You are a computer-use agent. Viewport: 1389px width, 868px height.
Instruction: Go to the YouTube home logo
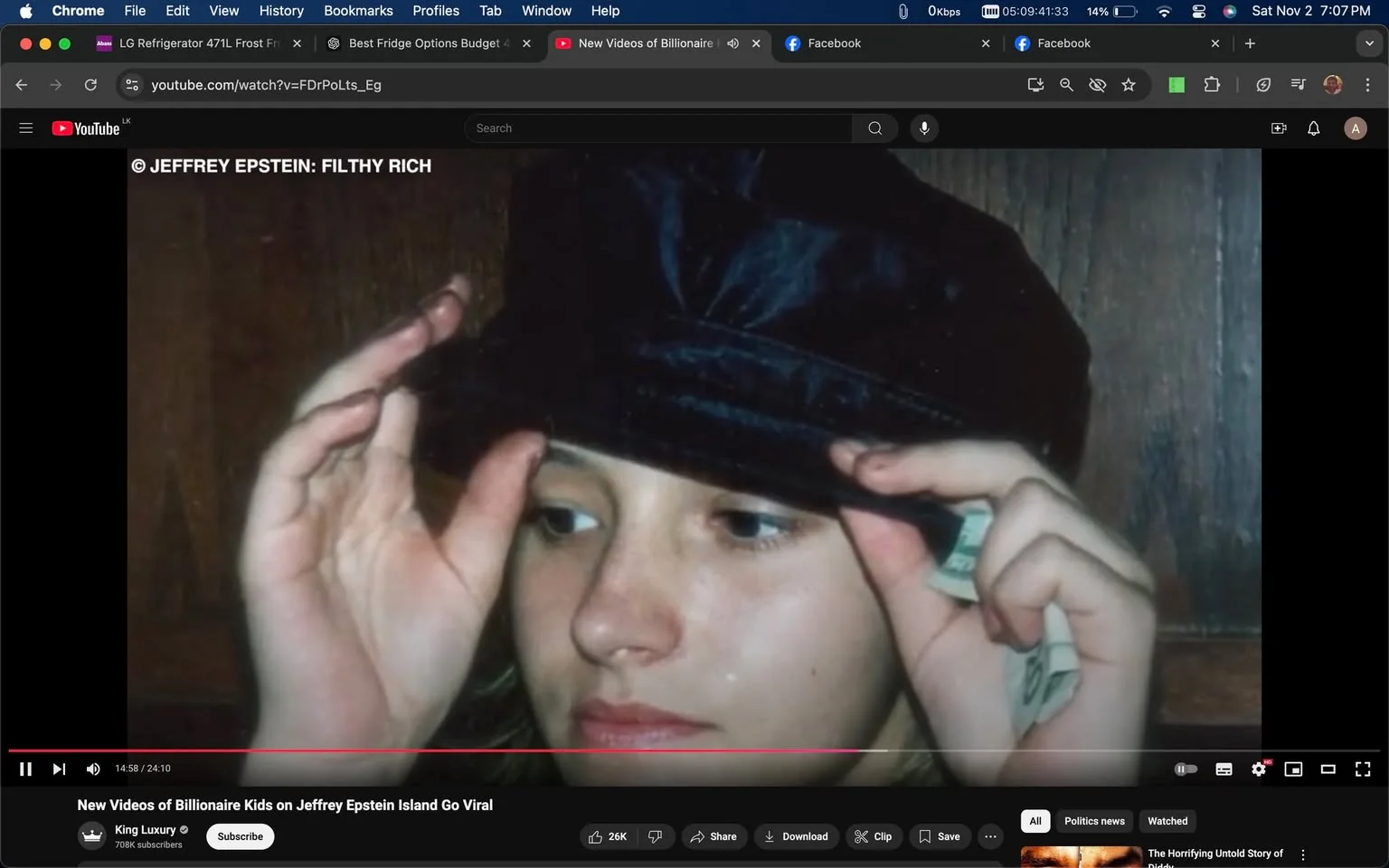pyautogui.click(x=86, y=128)
